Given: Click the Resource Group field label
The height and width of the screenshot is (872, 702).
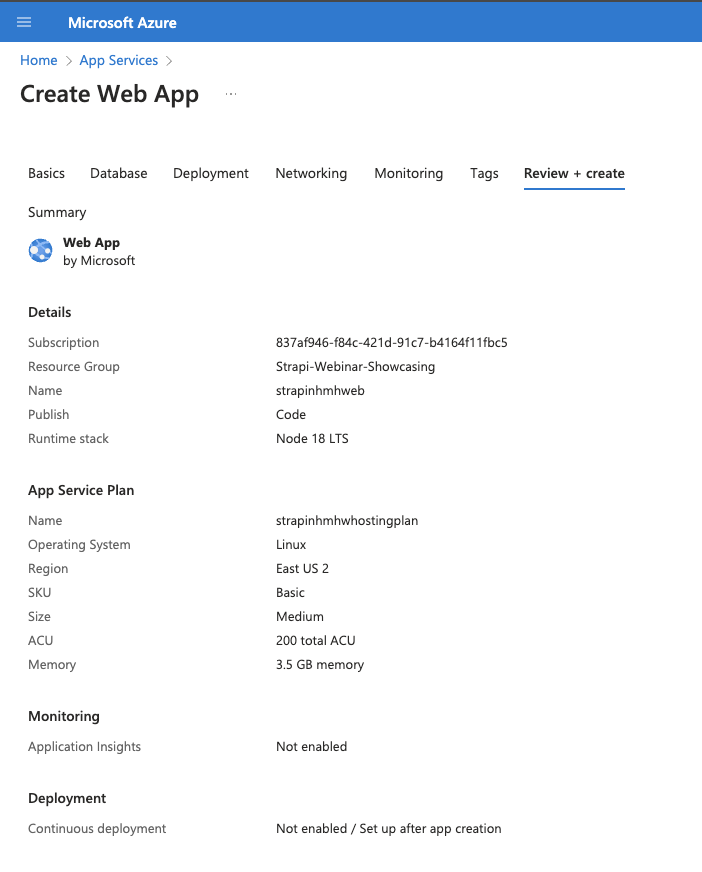Looking at the screenshot, I should pyautogui.click(x=74, y=366).
